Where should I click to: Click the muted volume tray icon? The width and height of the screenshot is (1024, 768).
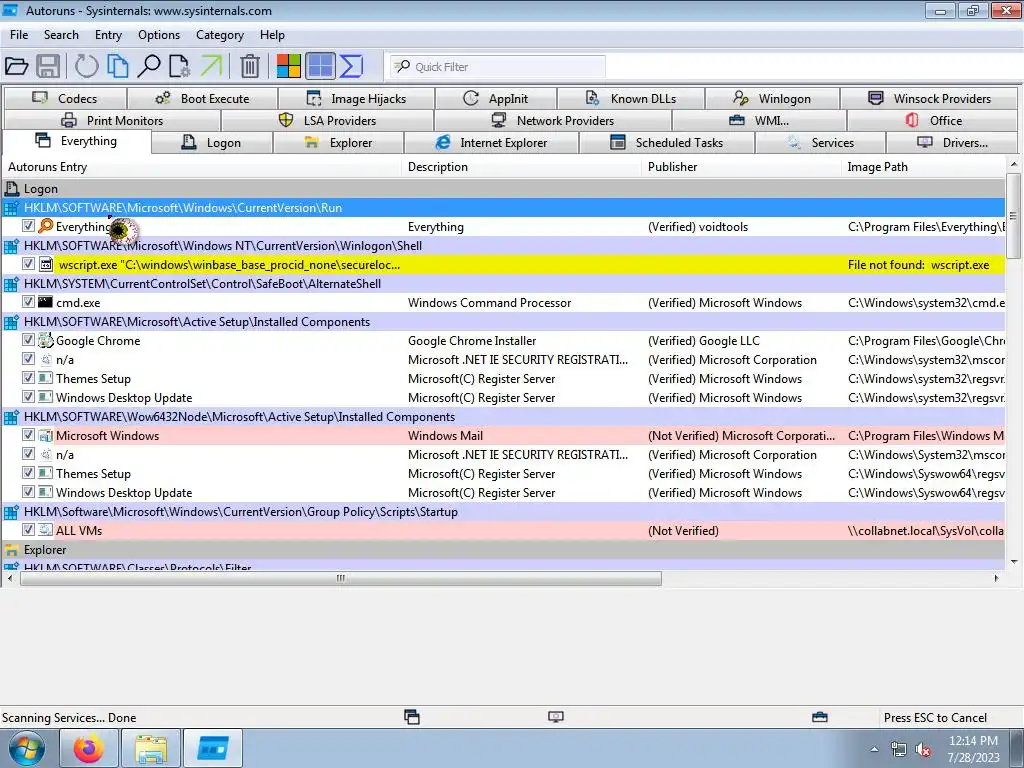(923, 750)
